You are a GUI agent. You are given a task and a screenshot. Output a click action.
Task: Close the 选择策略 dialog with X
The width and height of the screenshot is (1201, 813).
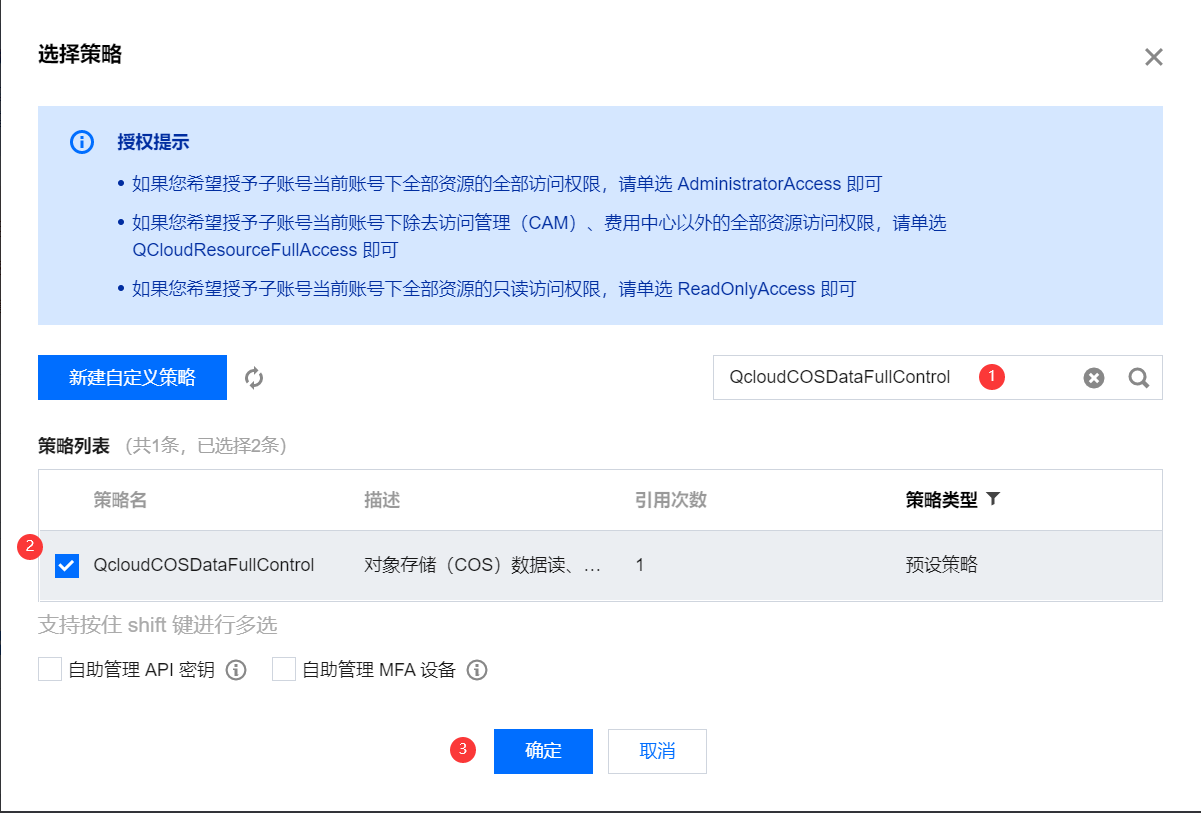[1153, 57]
